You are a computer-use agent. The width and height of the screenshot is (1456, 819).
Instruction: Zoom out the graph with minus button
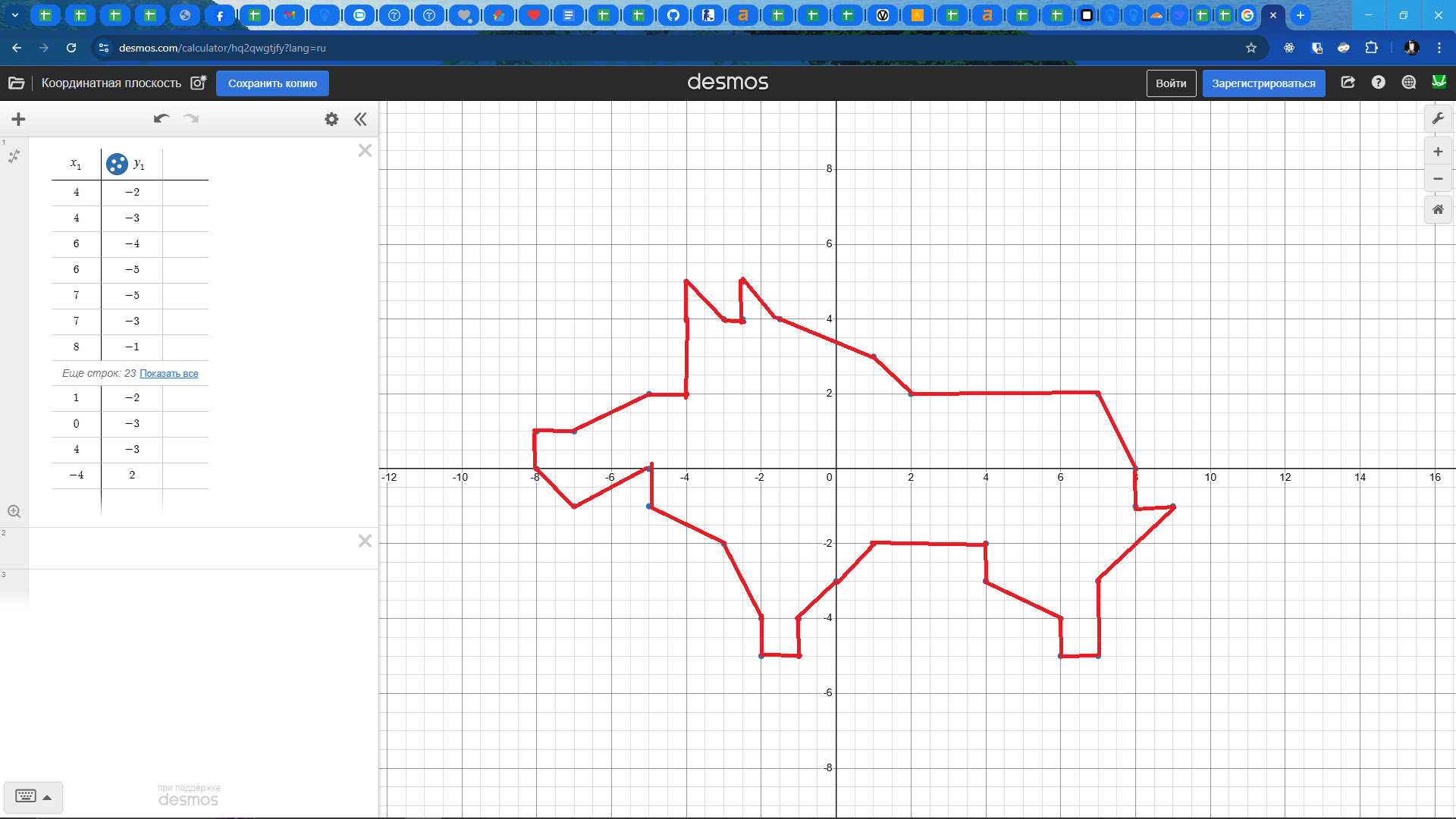coord(1438,179)
